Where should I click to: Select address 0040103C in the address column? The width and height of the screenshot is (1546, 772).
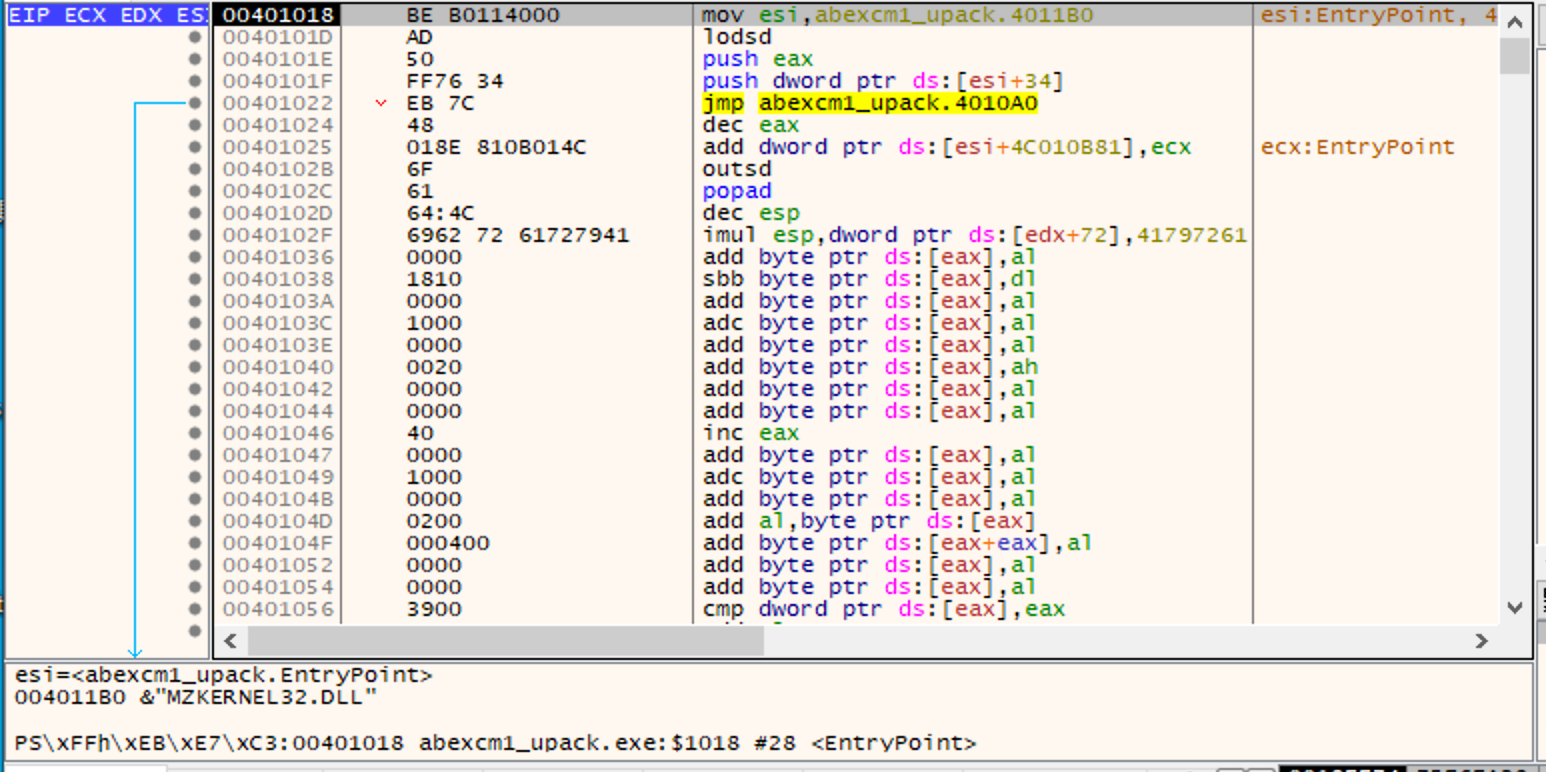(278, 323)
